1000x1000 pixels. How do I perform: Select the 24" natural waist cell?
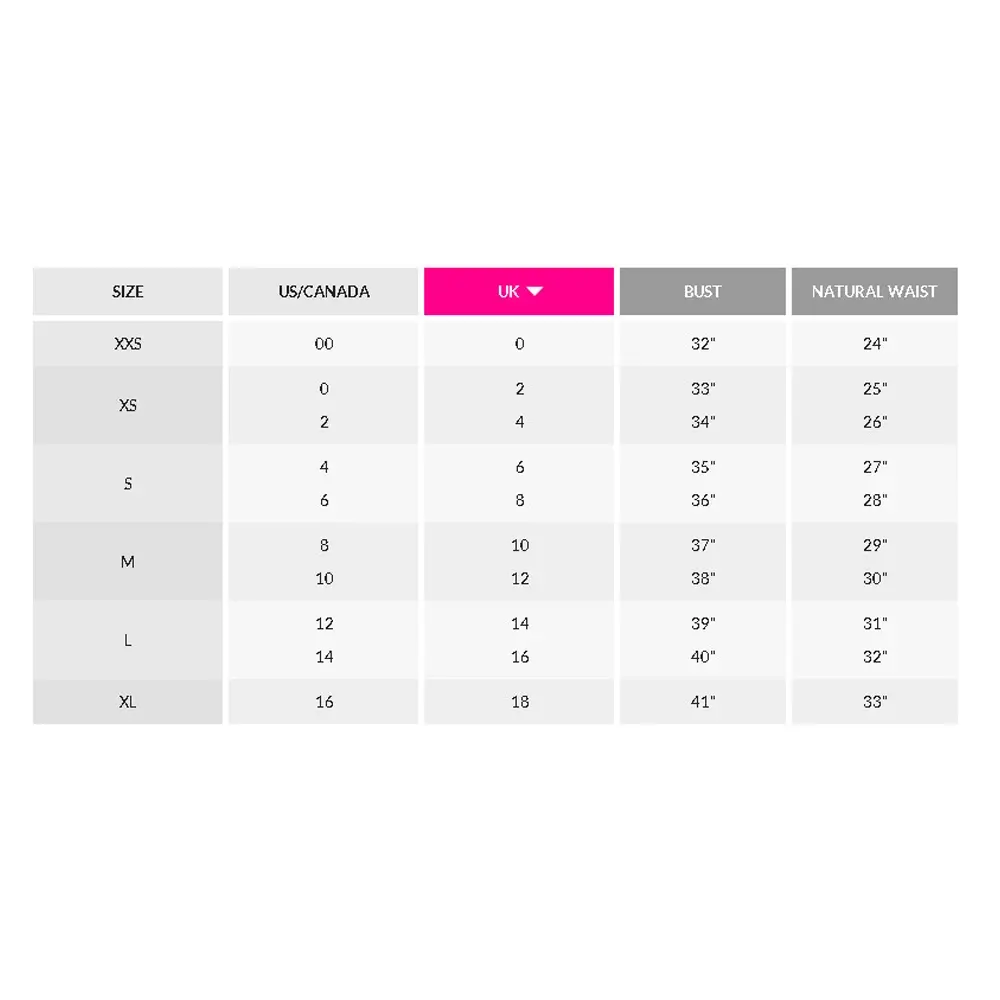coord(874,344)
